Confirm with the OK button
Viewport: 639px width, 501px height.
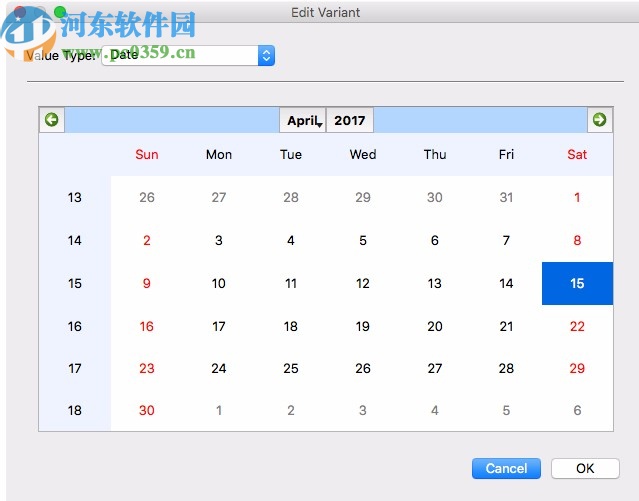585,468
